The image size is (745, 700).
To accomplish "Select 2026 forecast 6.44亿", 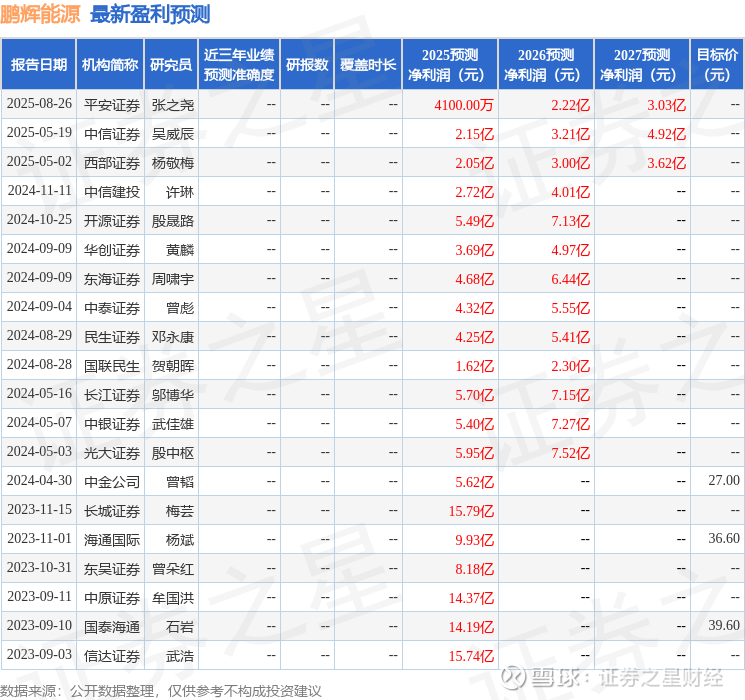I will (x=570, y=279).
